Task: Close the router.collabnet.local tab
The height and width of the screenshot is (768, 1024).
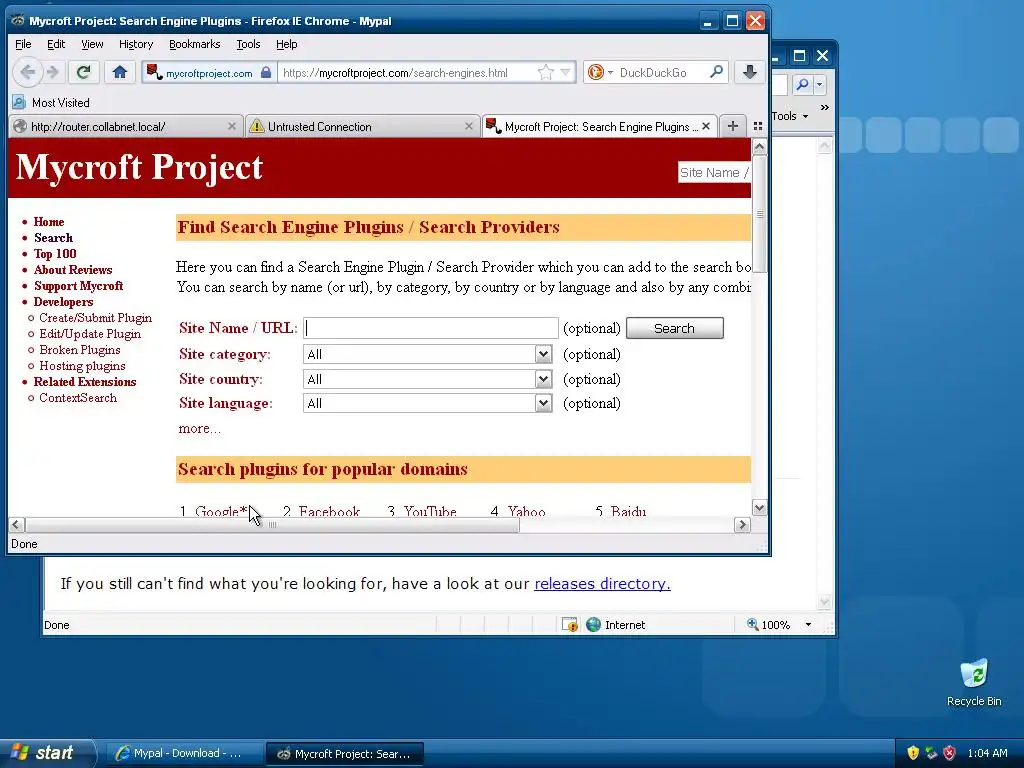Action: (x=231, y=127)
